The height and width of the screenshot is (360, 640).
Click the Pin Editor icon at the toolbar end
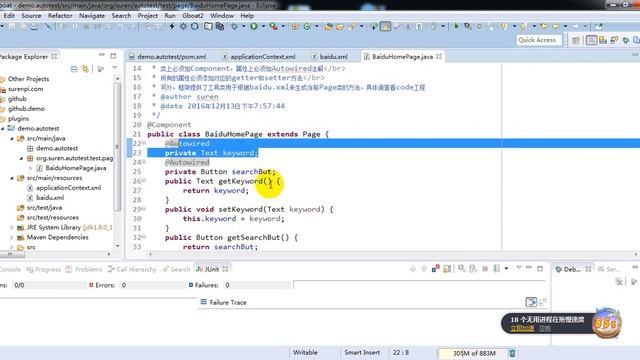[598, 27]
